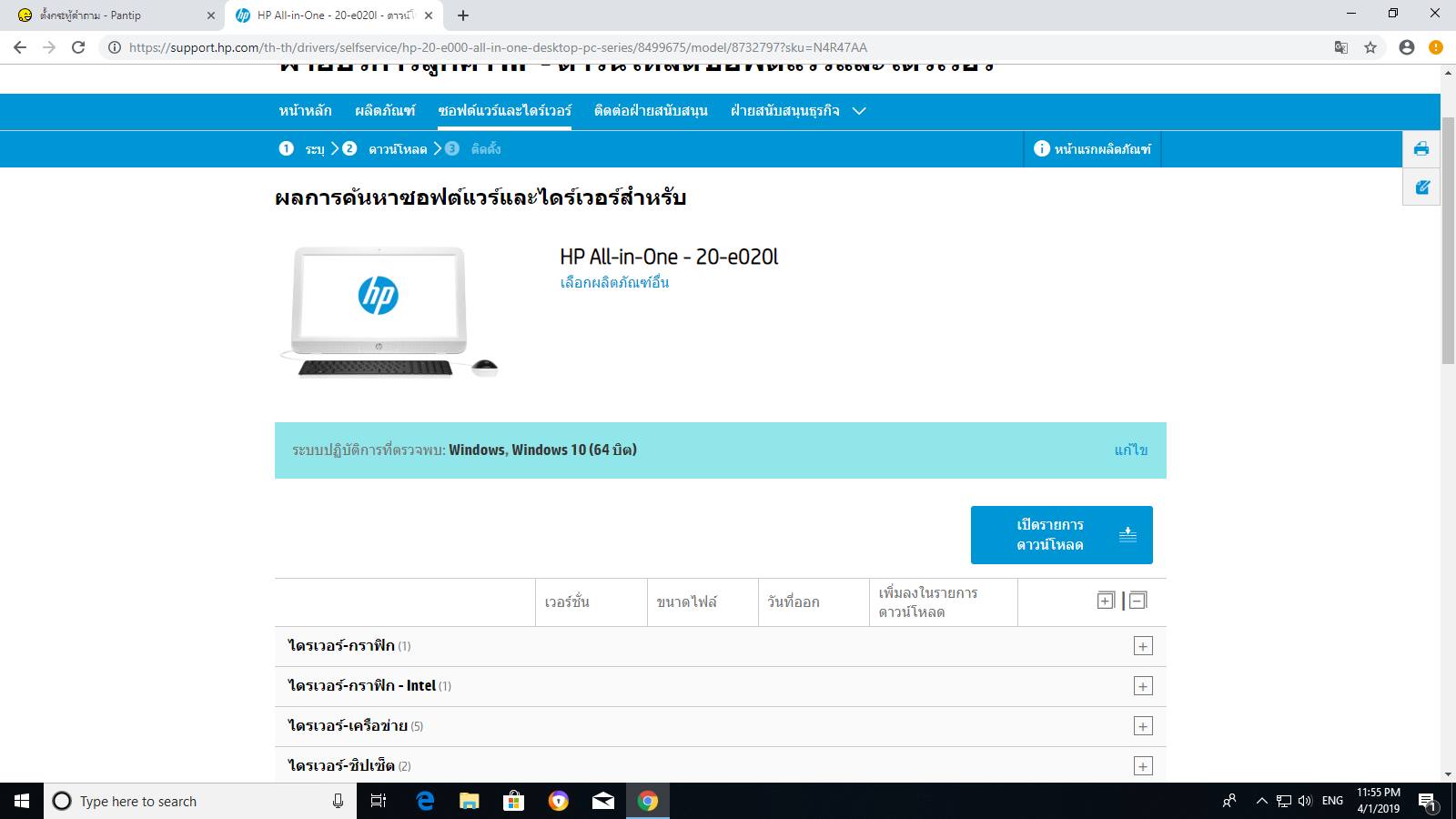This screenshot has height=819, width=1456.
Task: Click the เลือกผลิตภัณฑ์อื่น link
Action: 614,282
